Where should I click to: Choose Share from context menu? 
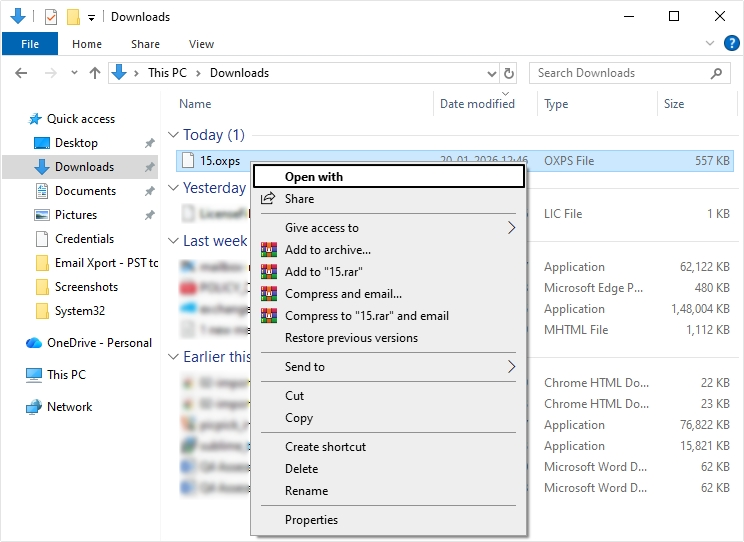[x=389, y=199]
